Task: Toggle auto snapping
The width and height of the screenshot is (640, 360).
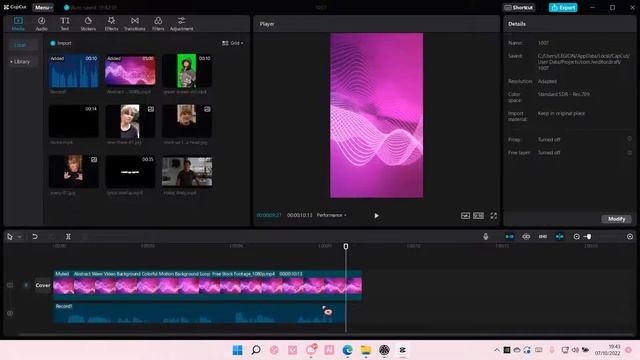Action: (526, 236)
